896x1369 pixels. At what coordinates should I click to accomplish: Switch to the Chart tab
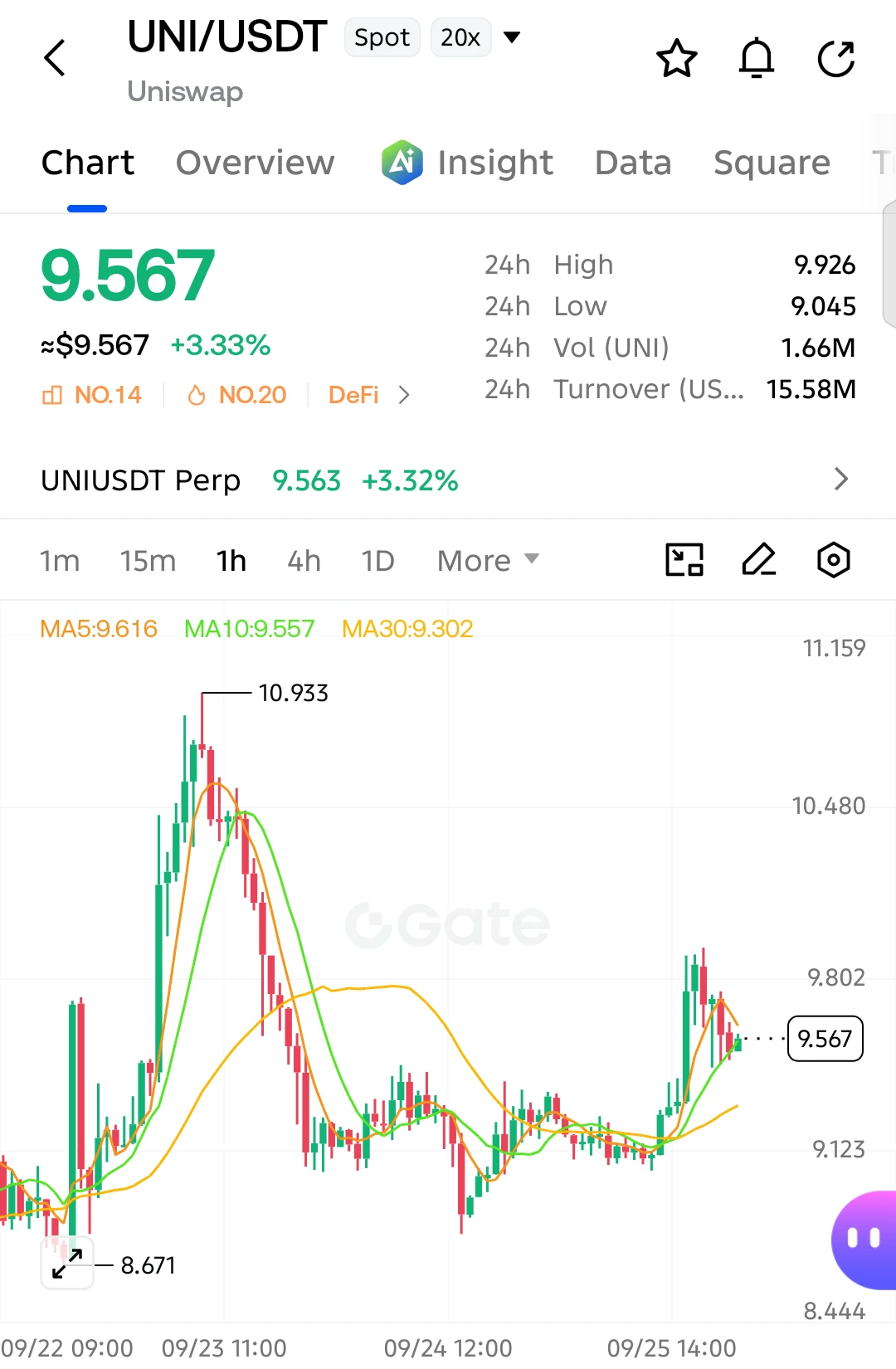click(87, 163)
